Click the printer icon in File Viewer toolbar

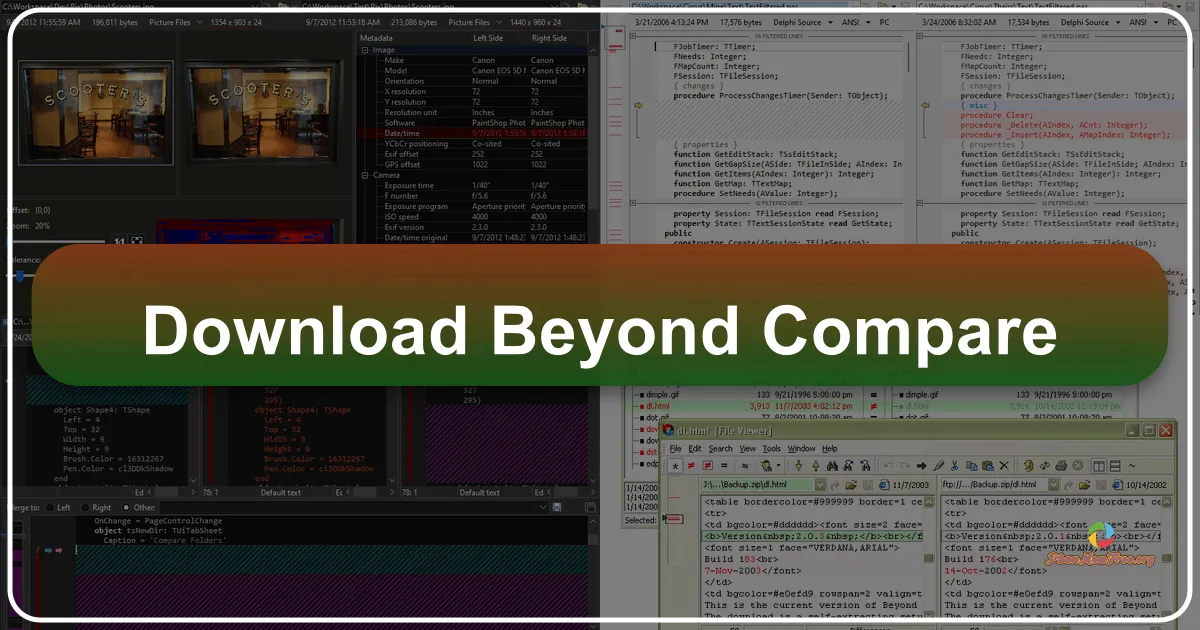[1059, 466]
